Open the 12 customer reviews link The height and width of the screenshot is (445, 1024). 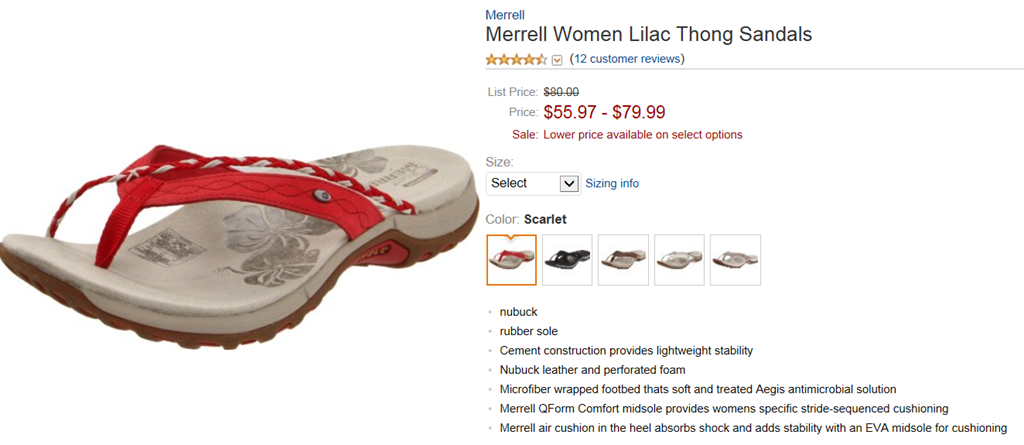pos(627,59)
